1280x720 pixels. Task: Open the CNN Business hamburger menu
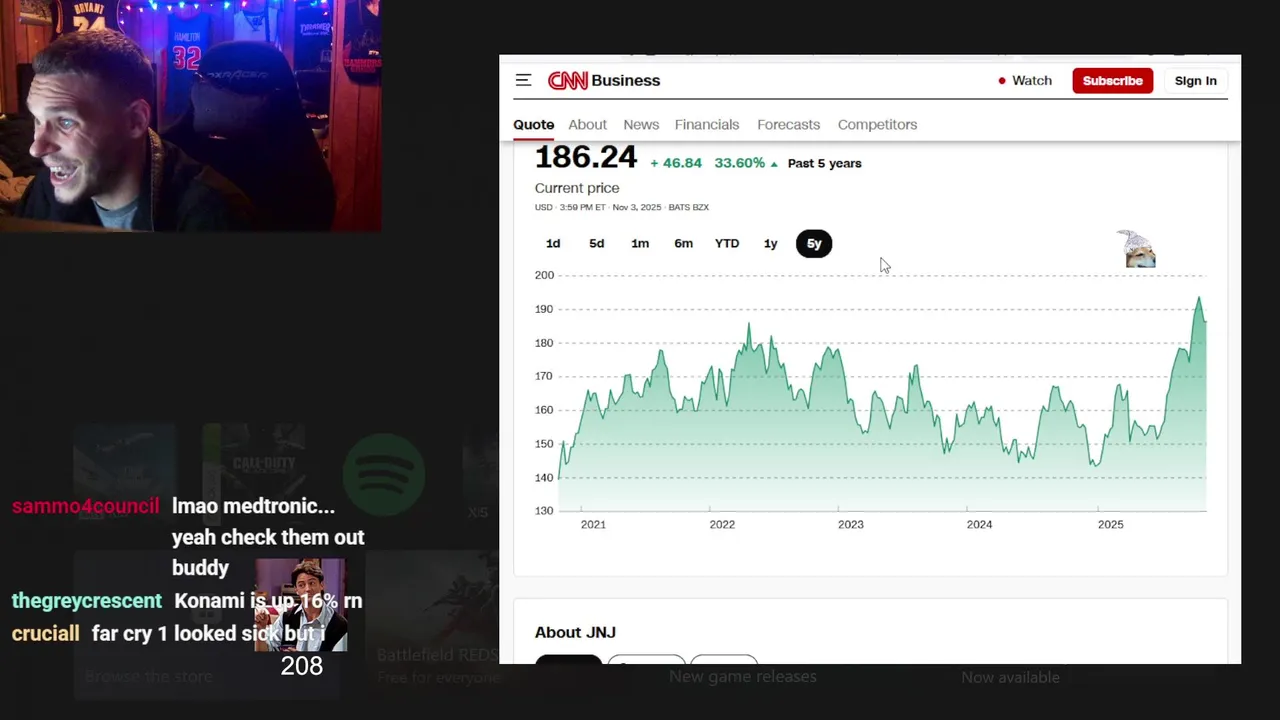coord(523,80)
